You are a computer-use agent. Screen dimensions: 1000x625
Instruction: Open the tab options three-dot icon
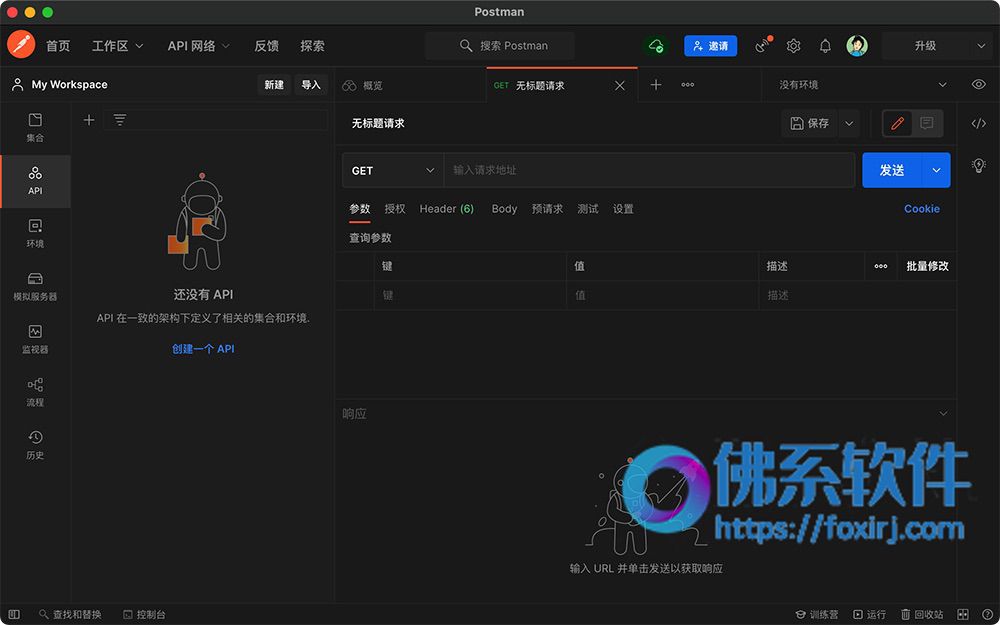[688, 85]
